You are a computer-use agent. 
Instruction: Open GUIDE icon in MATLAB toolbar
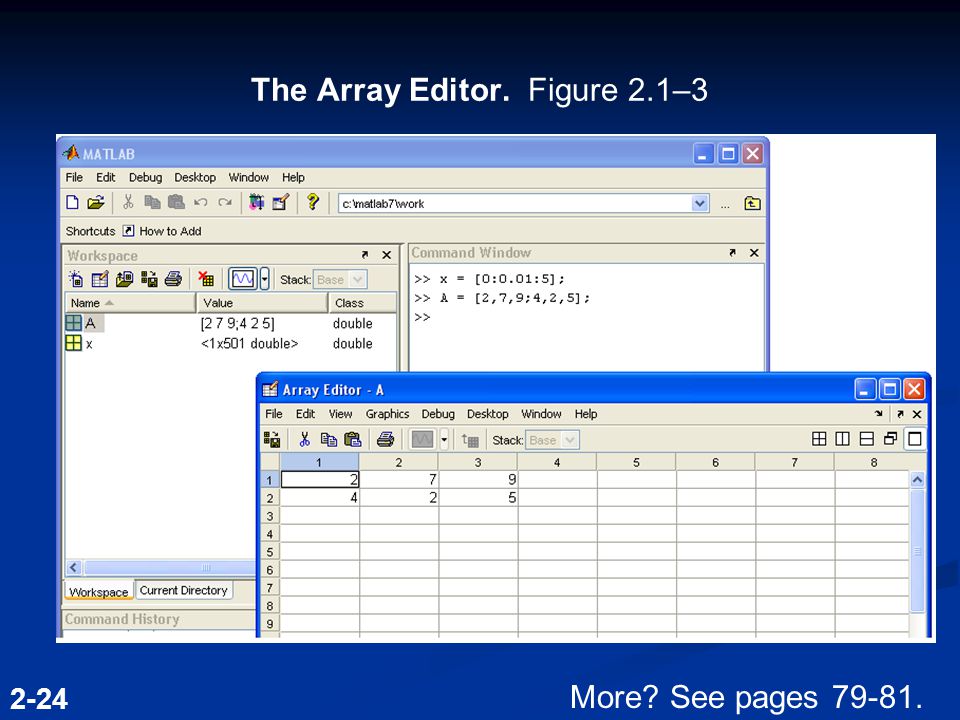click(280, 202)
